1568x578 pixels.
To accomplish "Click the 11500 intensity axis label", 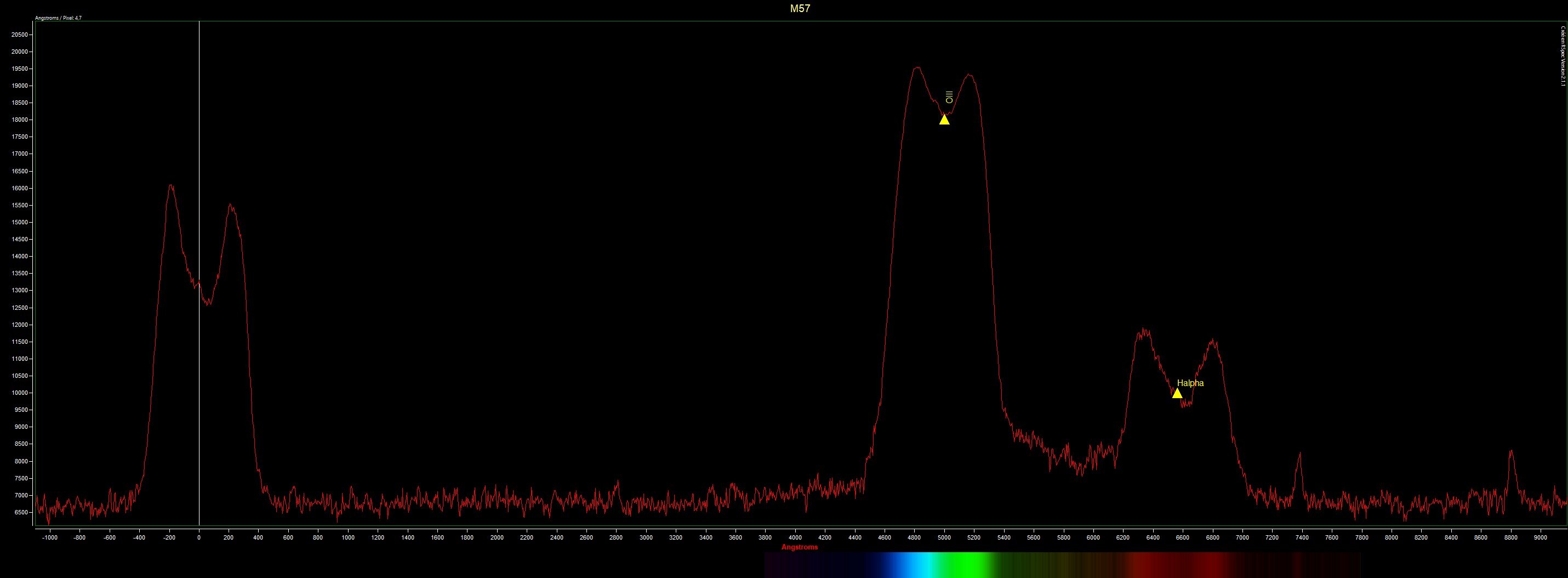I will (20, 342).
